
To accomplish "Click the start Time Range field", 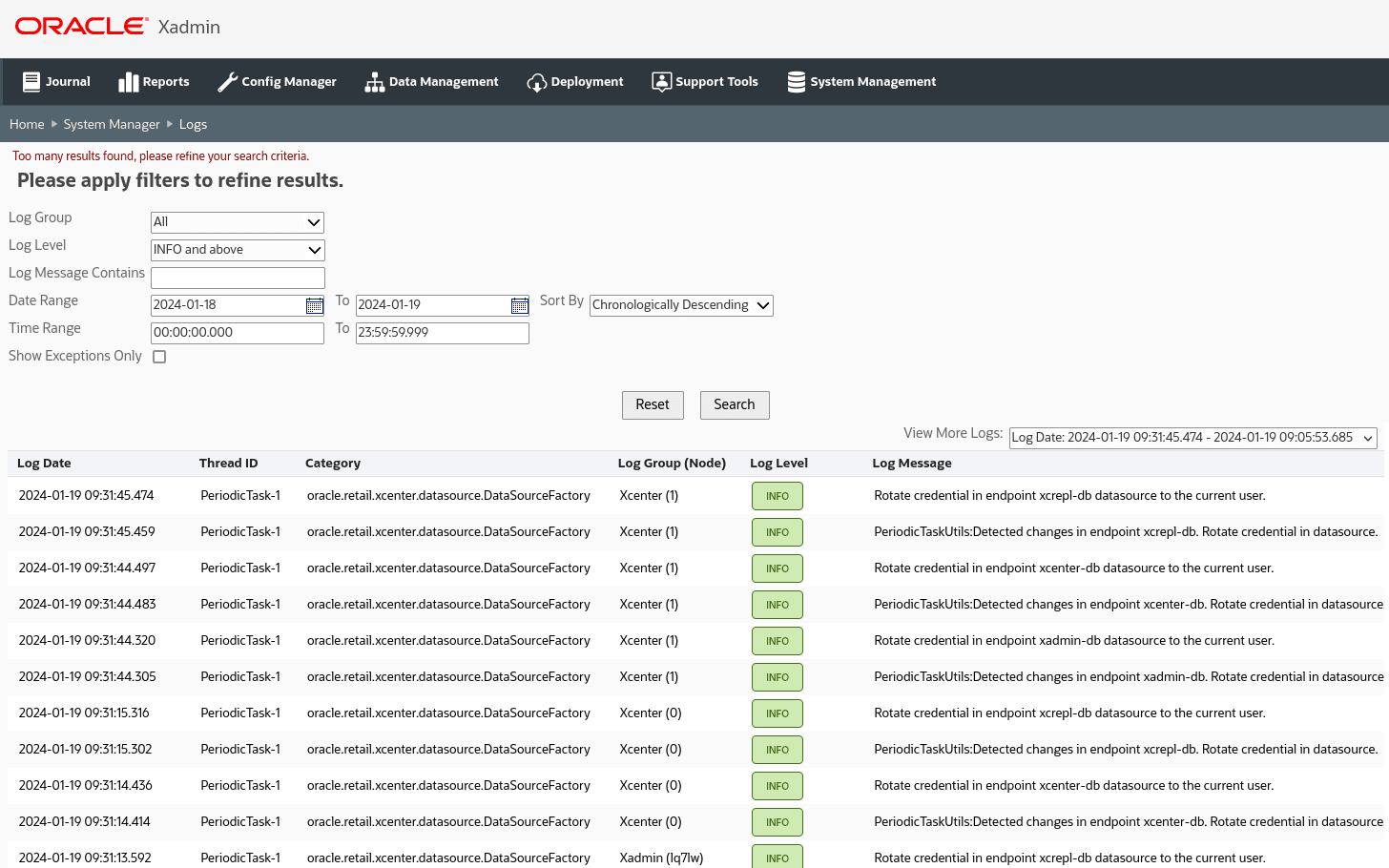I will pyautogui.click(x=238, y=333).
